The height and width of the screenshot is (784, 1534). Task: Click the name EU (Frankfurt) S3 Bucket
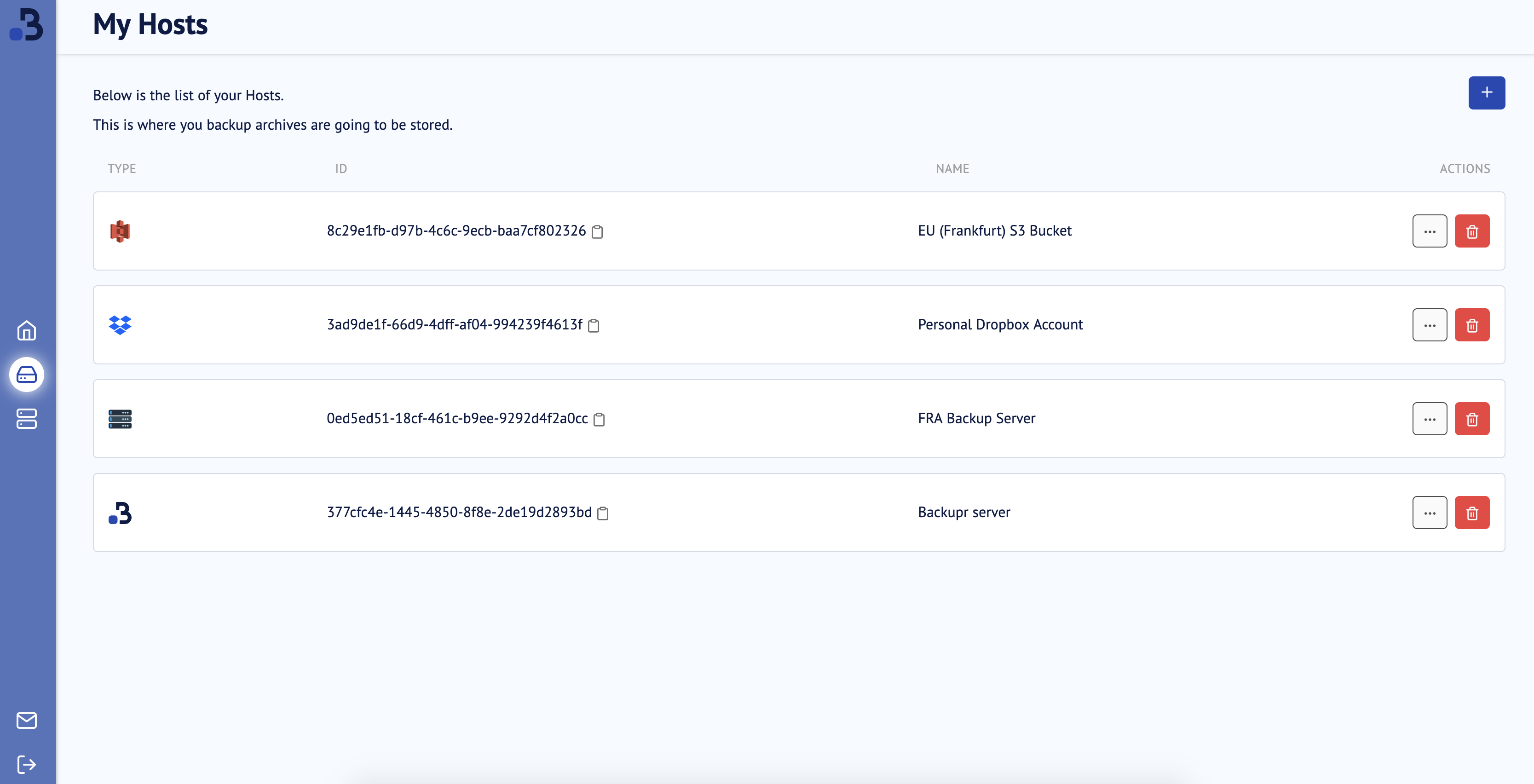[x=994, y=231]
